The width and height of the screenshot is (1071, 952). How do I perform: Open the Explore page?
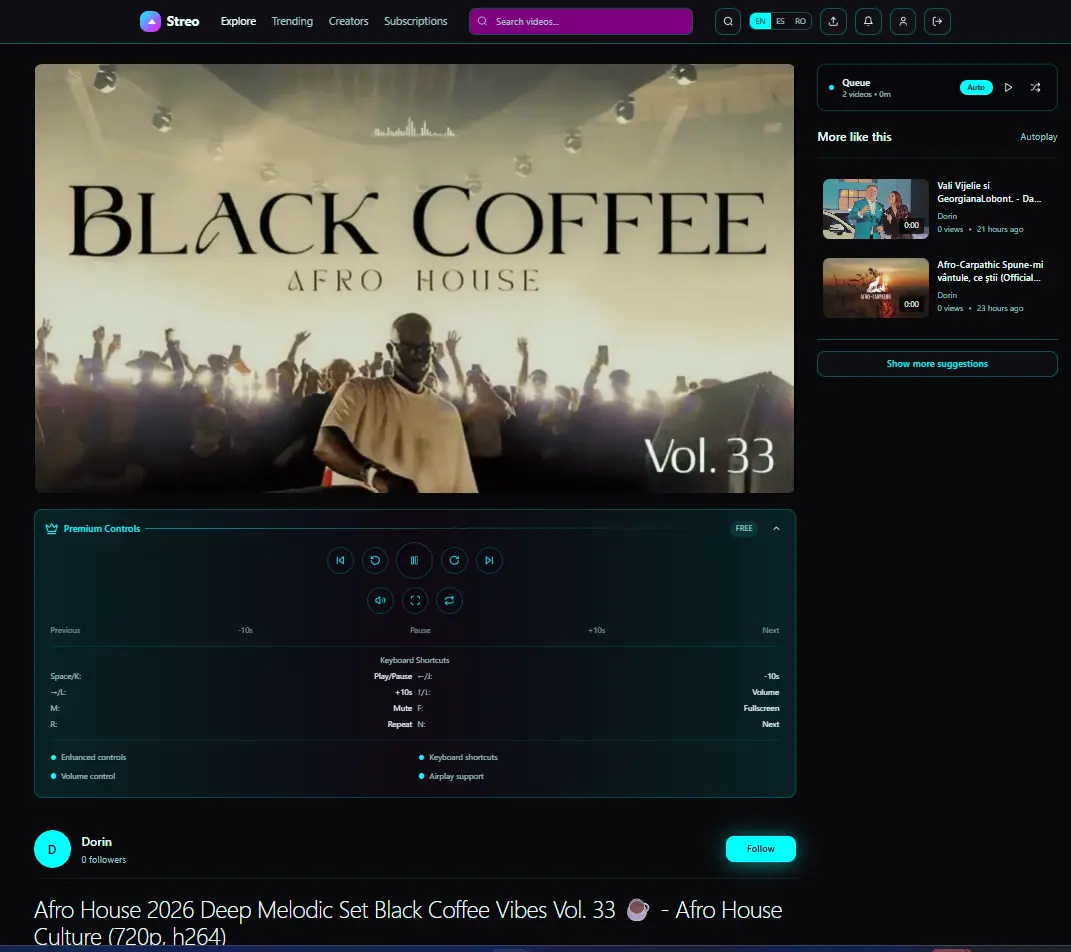pos(238,21)
